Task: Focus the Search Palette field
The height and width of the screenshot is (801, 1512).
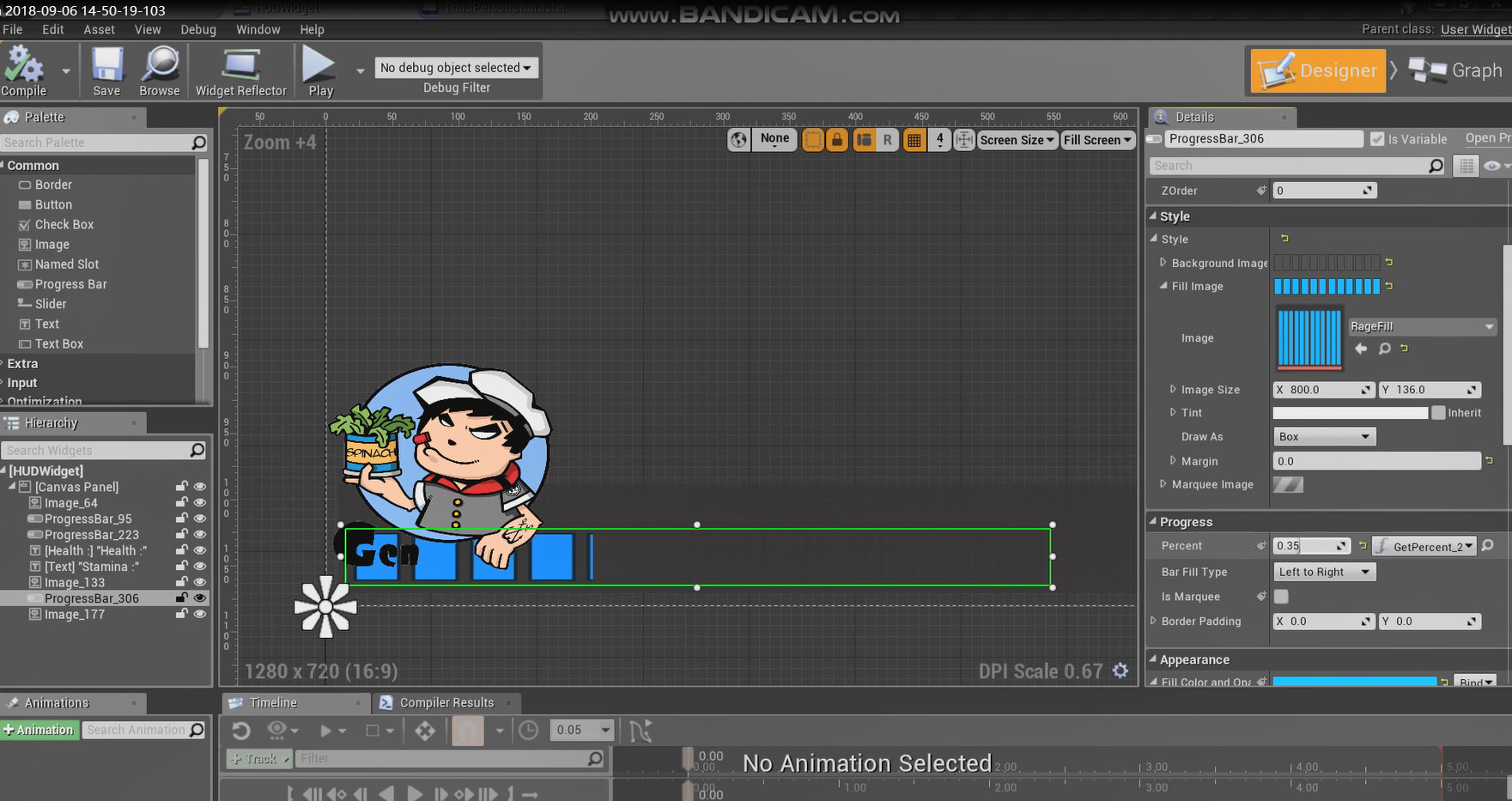Action: coord(103,143)
